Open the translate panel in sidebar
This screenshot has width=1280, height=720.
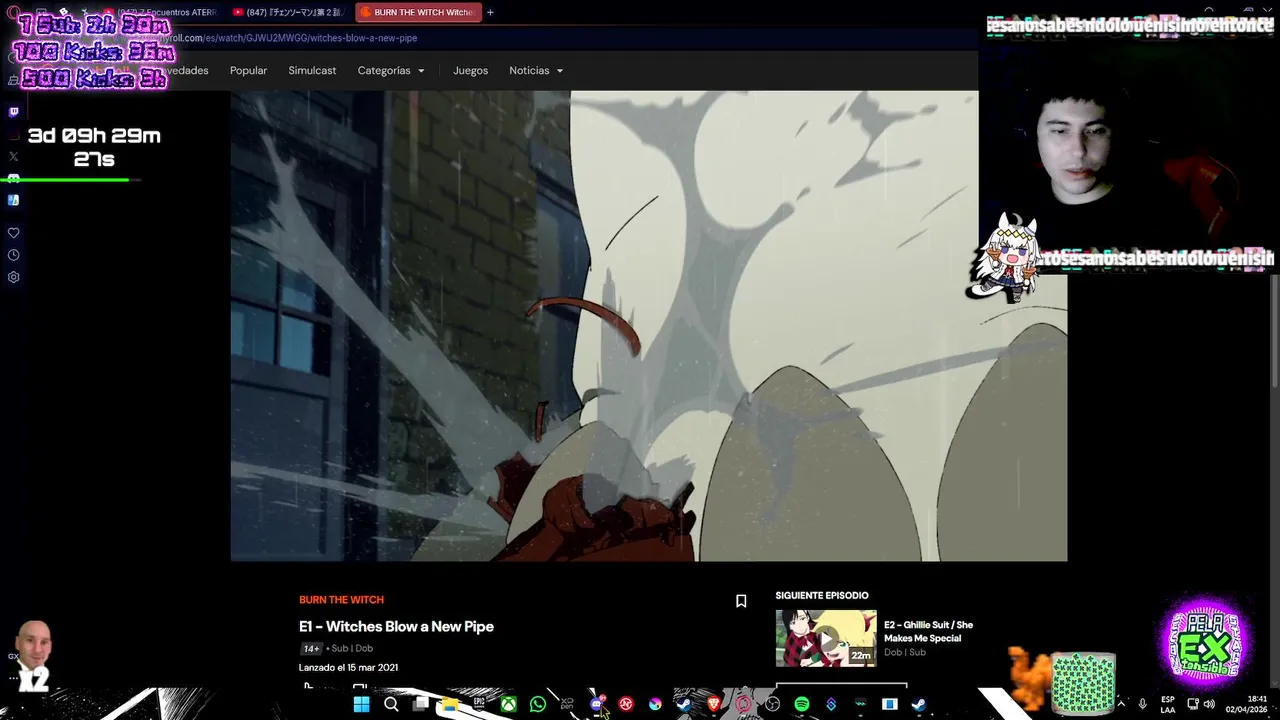coord(13,200)
